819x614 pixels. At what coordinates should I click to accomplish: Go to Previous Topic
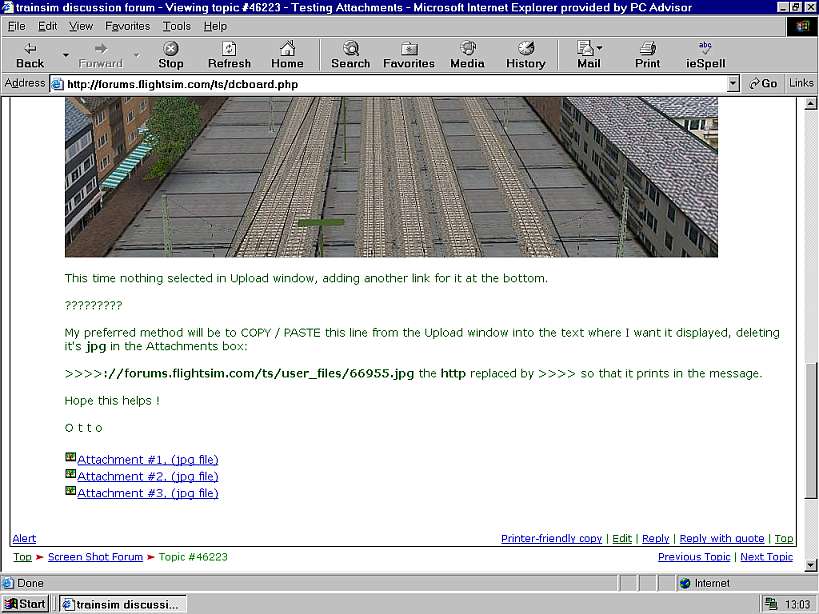[694, 557]
